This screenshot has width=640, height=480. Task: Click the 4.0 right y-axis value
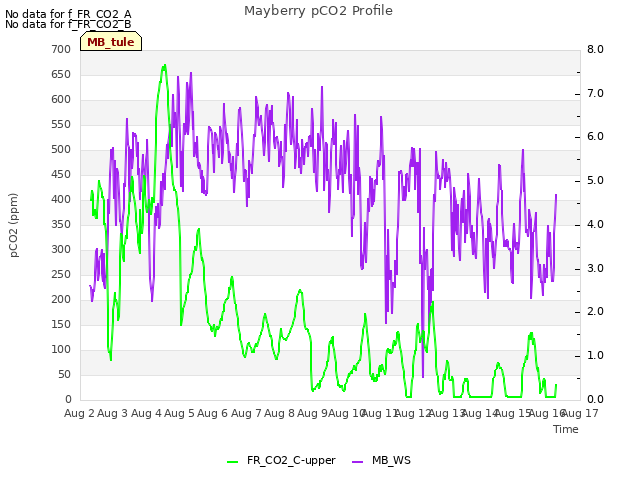[x=595, y=224]
